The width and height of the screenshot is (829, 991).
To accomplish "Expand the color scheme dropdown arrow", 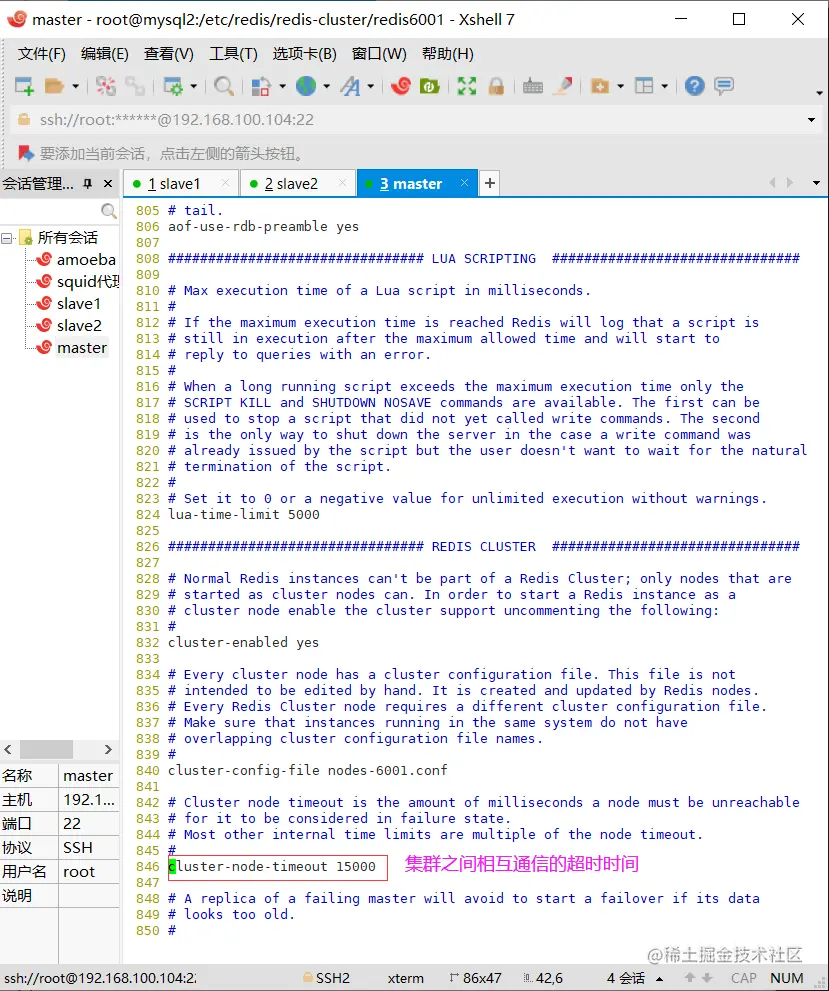I will (x=282, y=86).
